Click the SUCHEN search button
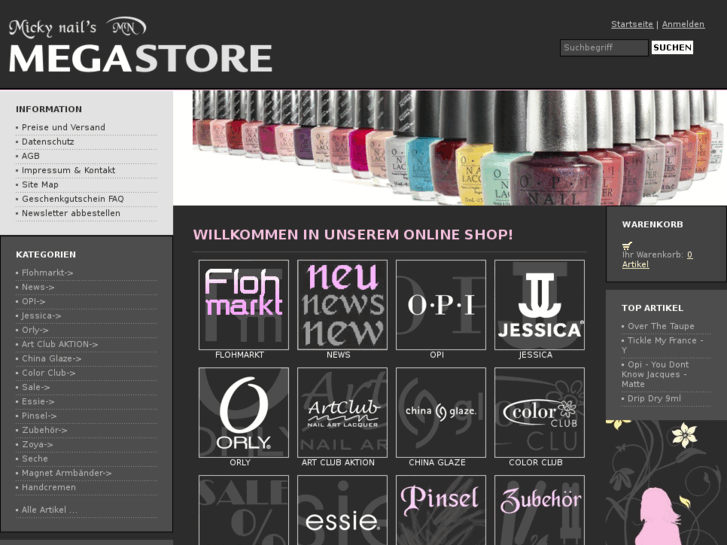The image size is (727, 545). [x=672, y=47]
